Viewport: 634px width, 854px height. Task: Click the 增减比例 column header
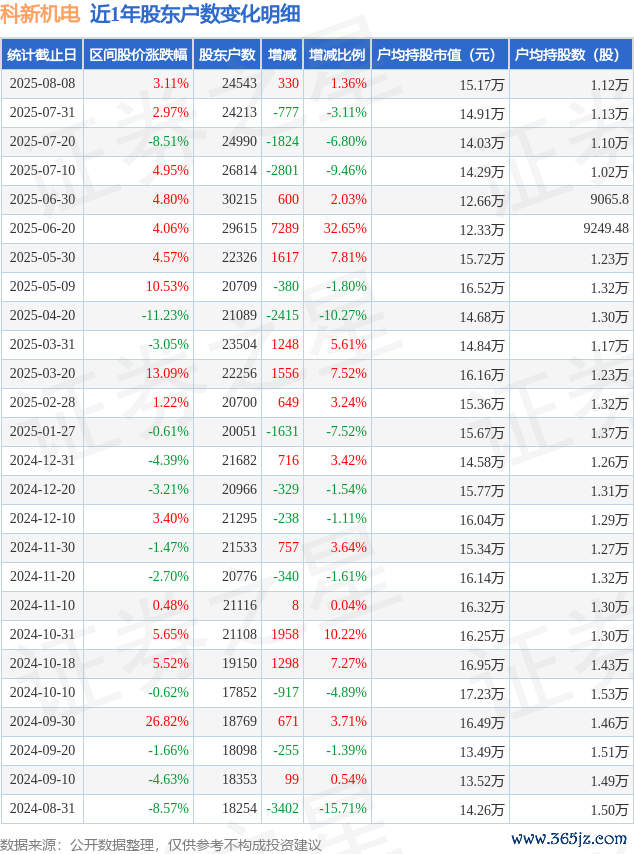point(337,54)
